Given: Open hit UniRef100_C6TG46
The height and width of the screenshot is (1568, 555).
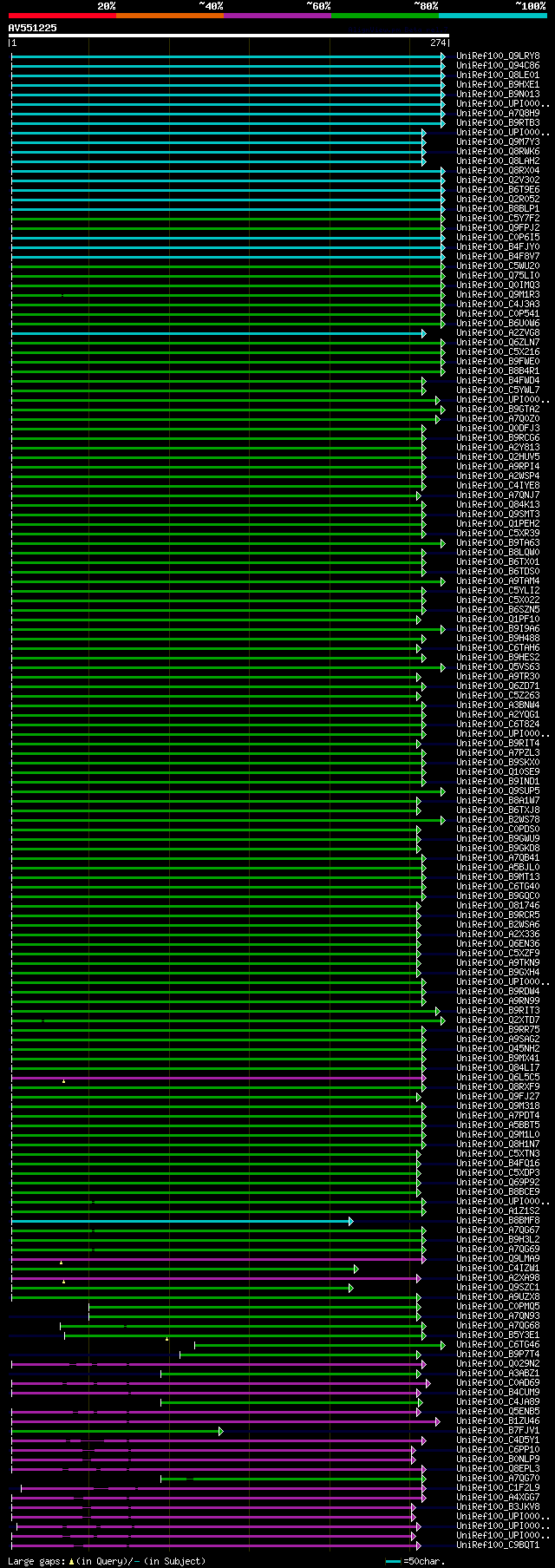Looking at the screenshot, I should click(x=498, y=1344).
